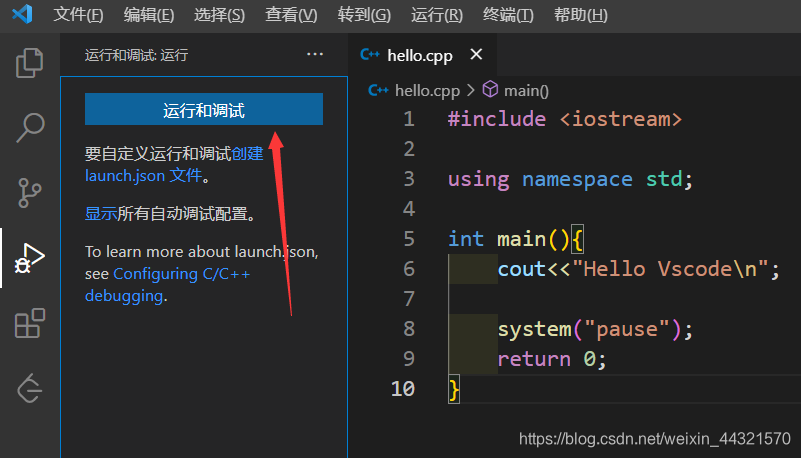Open the 运行(R) menu
Viewport: 801px width, 458px height.
tap(437, 15)
